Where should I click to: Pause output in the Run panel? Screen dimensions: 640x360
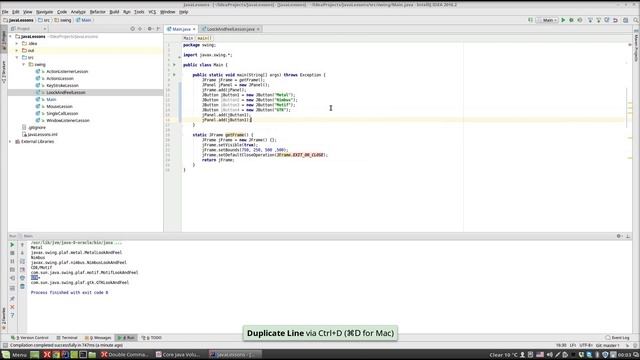[12, 261]
